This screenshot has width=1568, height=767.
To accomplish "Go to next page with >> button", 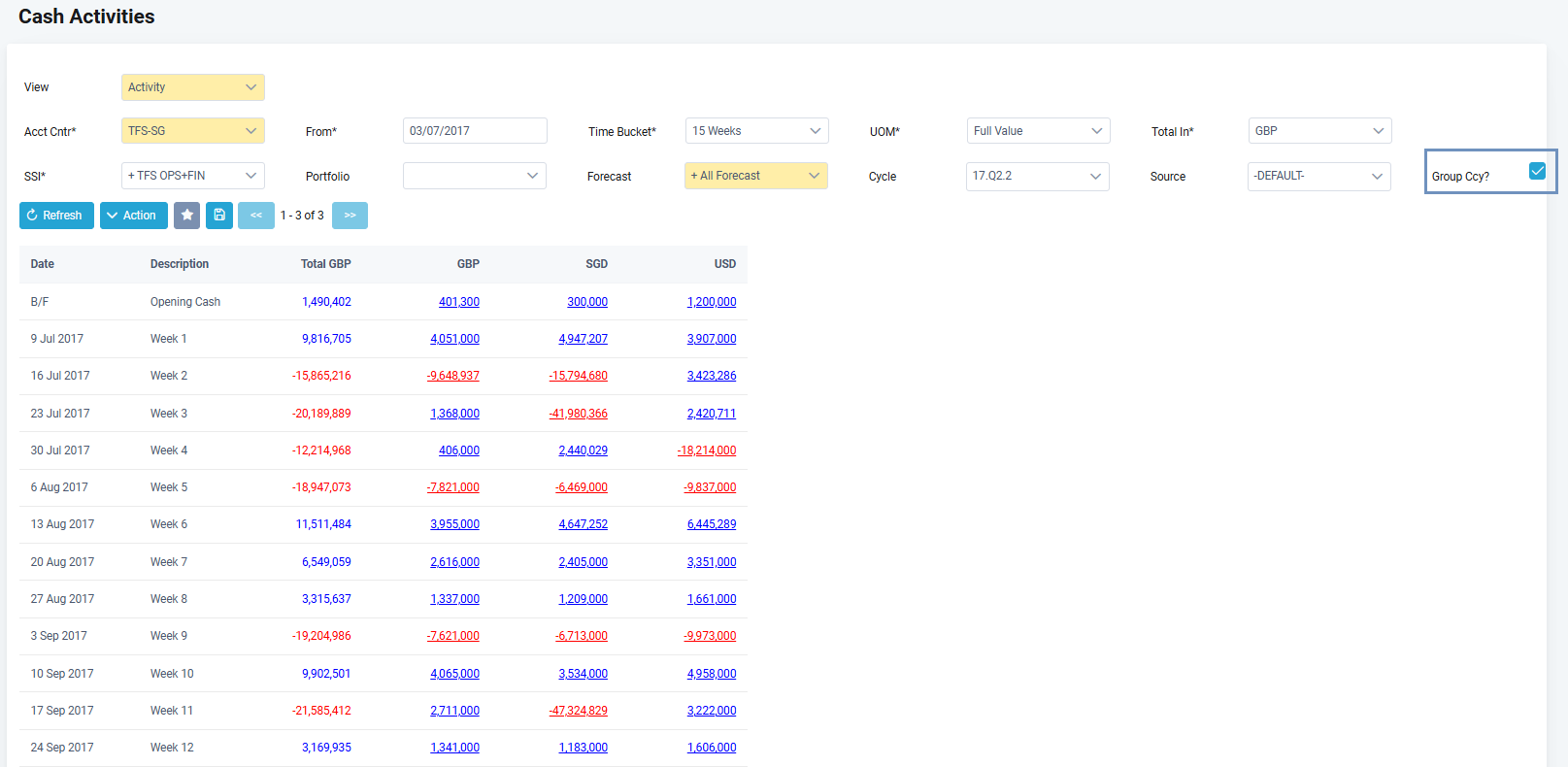I will (x=350, y=216).
